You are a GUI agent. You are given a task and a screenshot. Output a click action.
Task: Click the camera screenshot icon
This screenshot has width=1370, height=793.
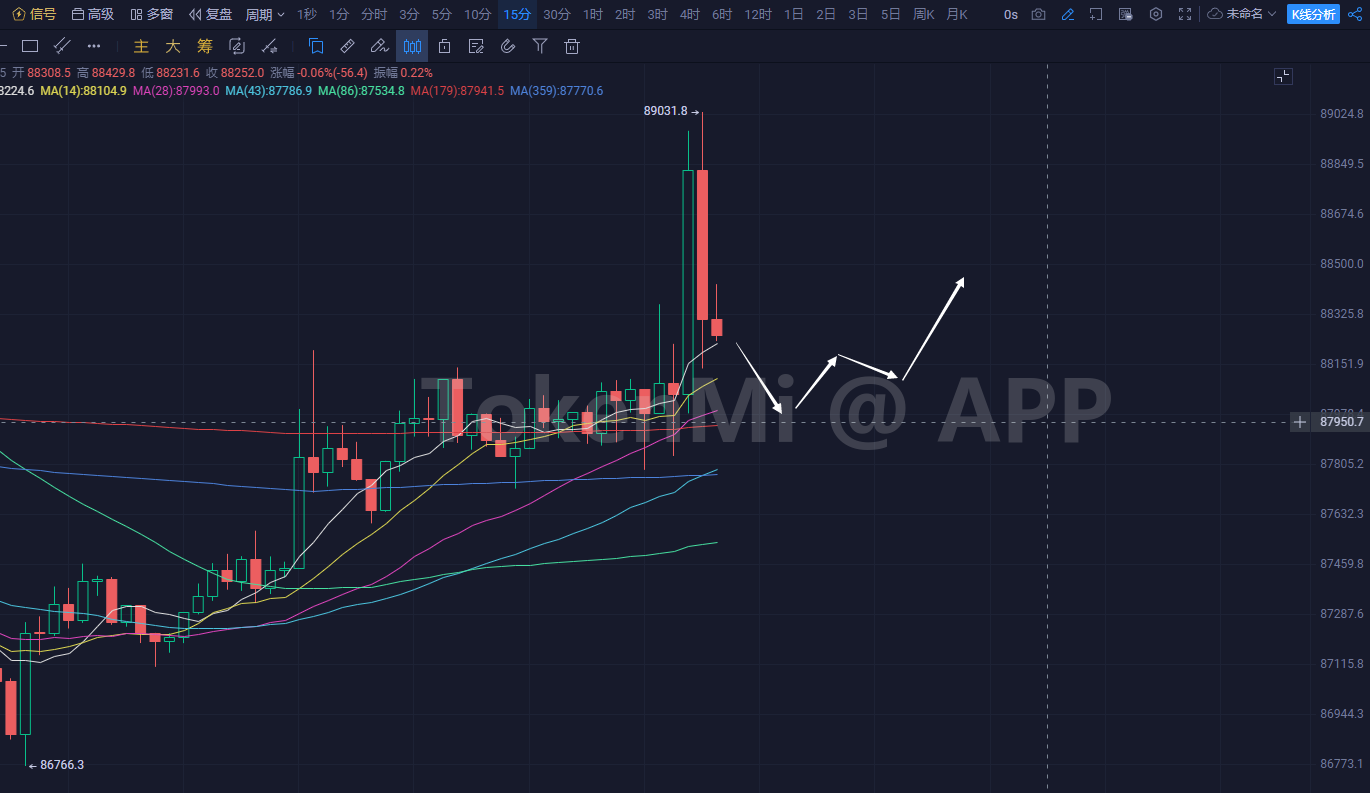coord(1039,14)
